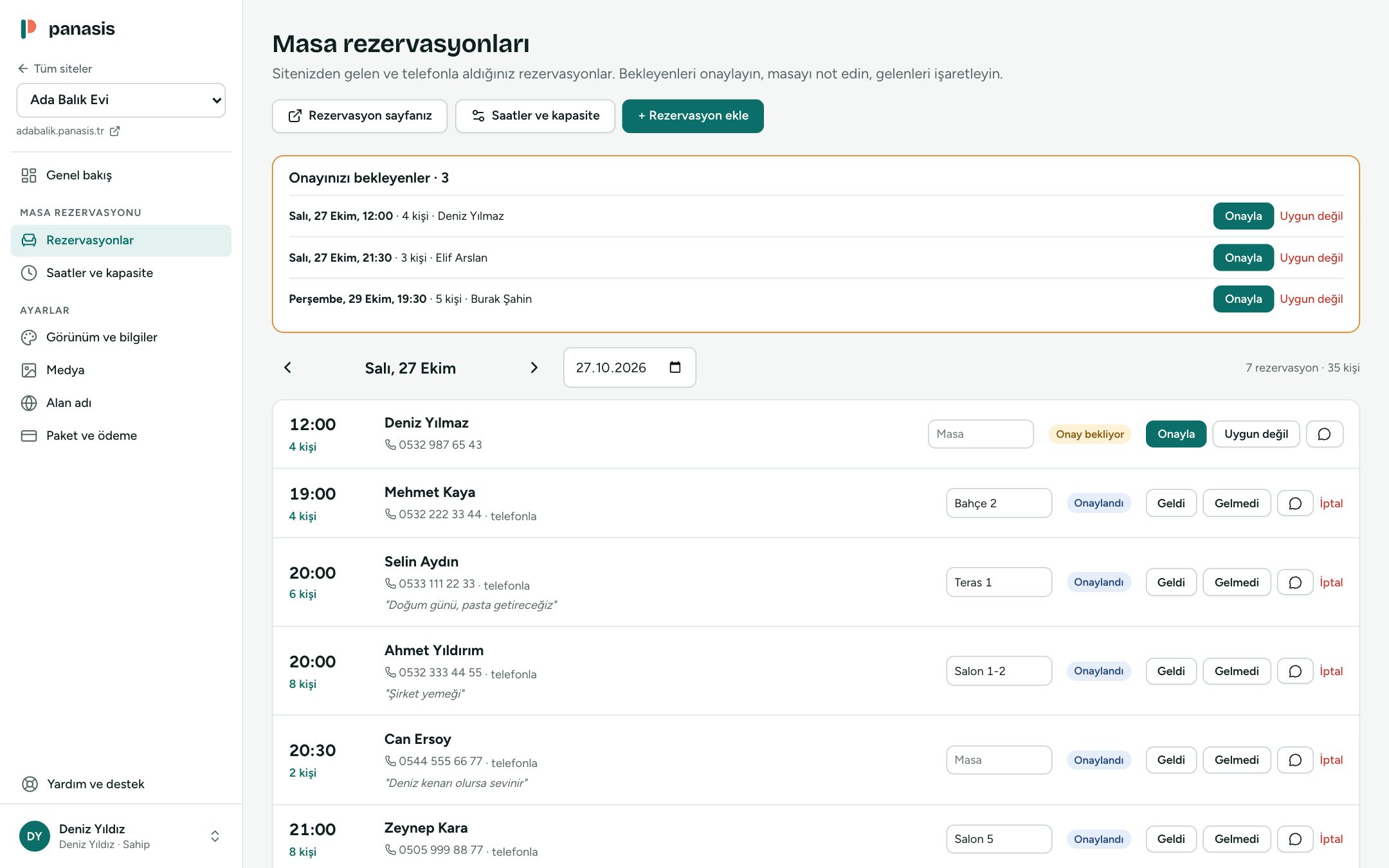Mark Selin Aydın as Gelmedi

1236,583
